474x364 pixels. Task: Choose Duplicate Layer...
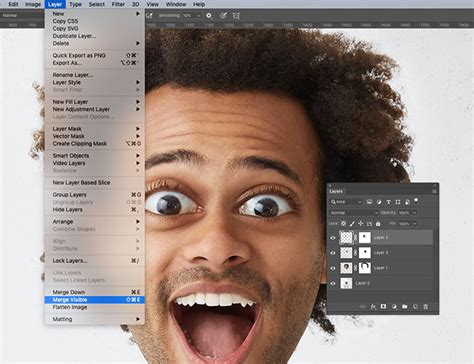coord(95,36)
